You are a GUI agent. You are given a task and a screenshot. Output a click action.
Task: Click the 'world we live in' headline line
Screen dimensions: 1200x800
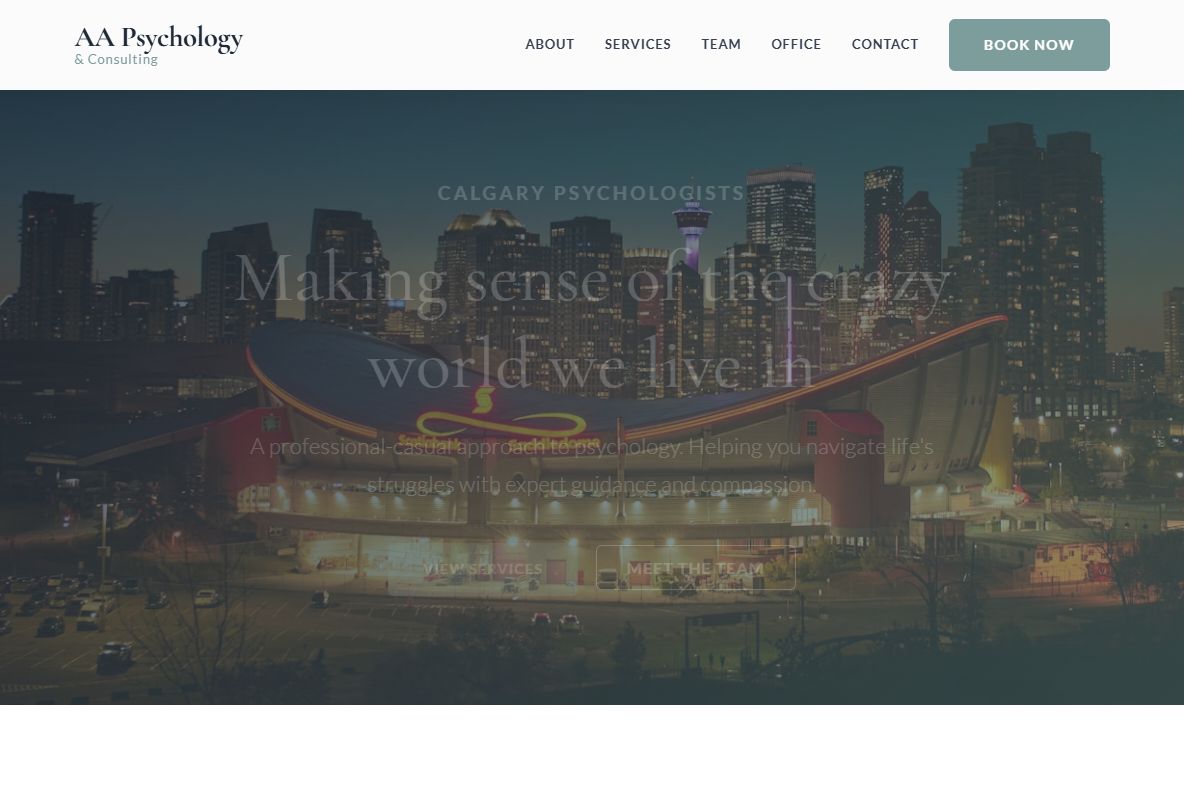point(592,366)
